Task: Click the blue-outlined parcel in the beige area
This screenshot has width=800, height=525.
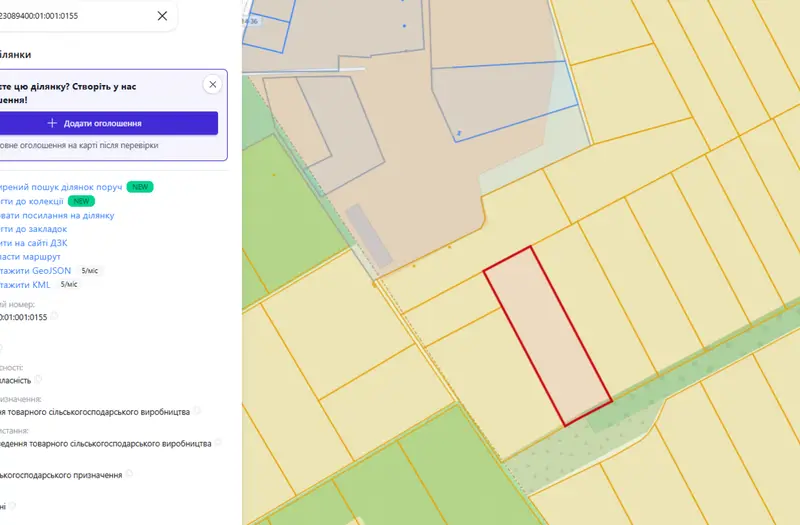Action: click(x=503, y=99)
